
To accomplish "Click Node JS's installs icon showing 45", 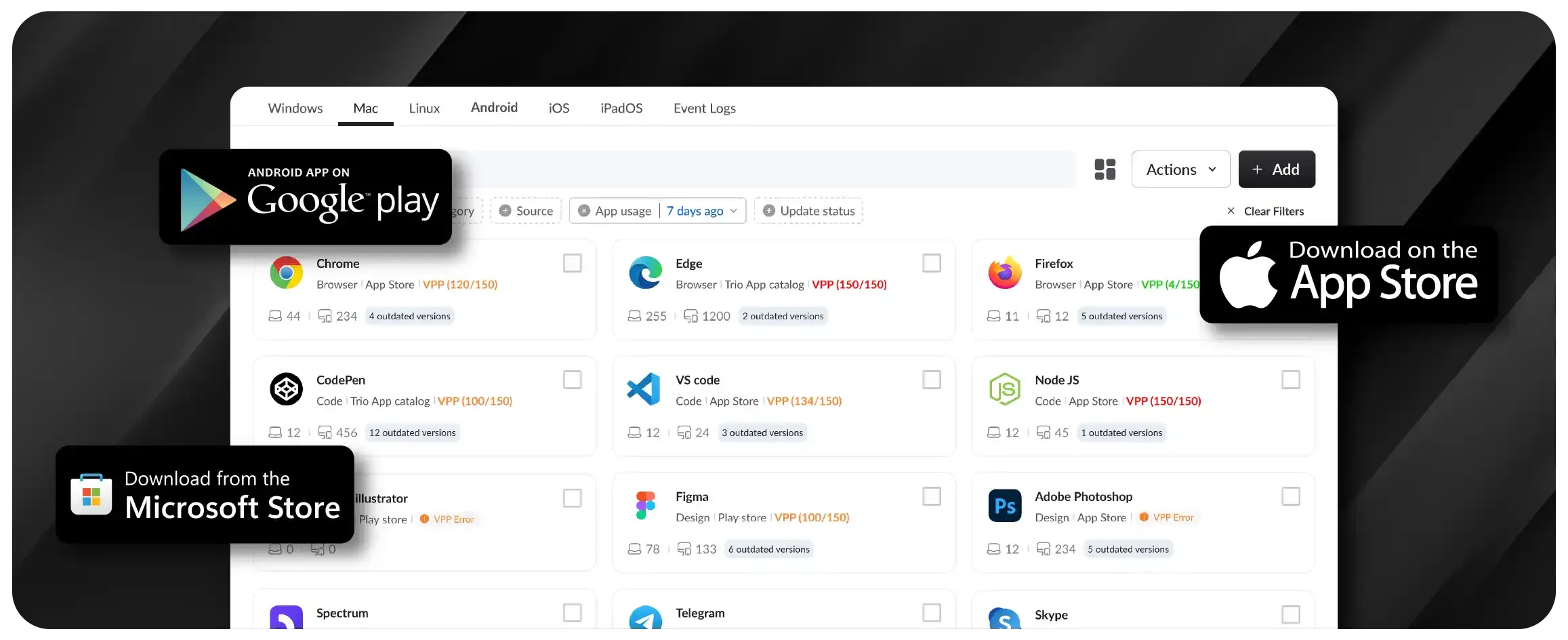I will 1044,433.
